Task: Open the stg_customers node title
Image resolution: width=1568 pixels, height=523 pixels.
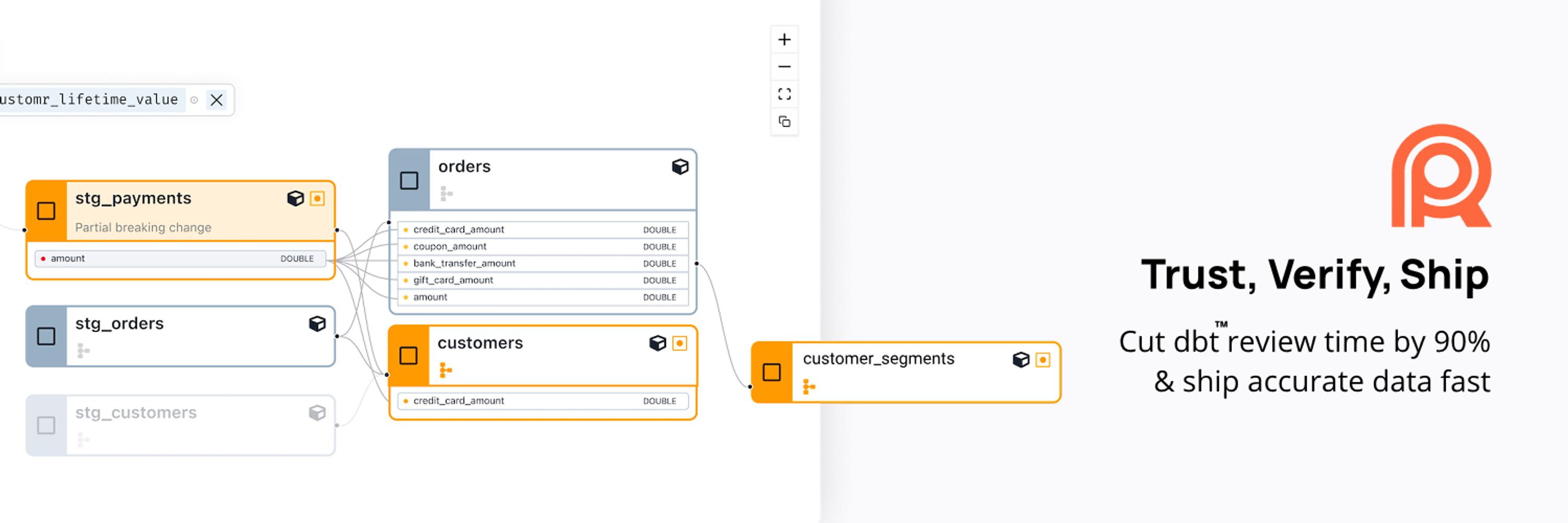Action: [136, 413]
